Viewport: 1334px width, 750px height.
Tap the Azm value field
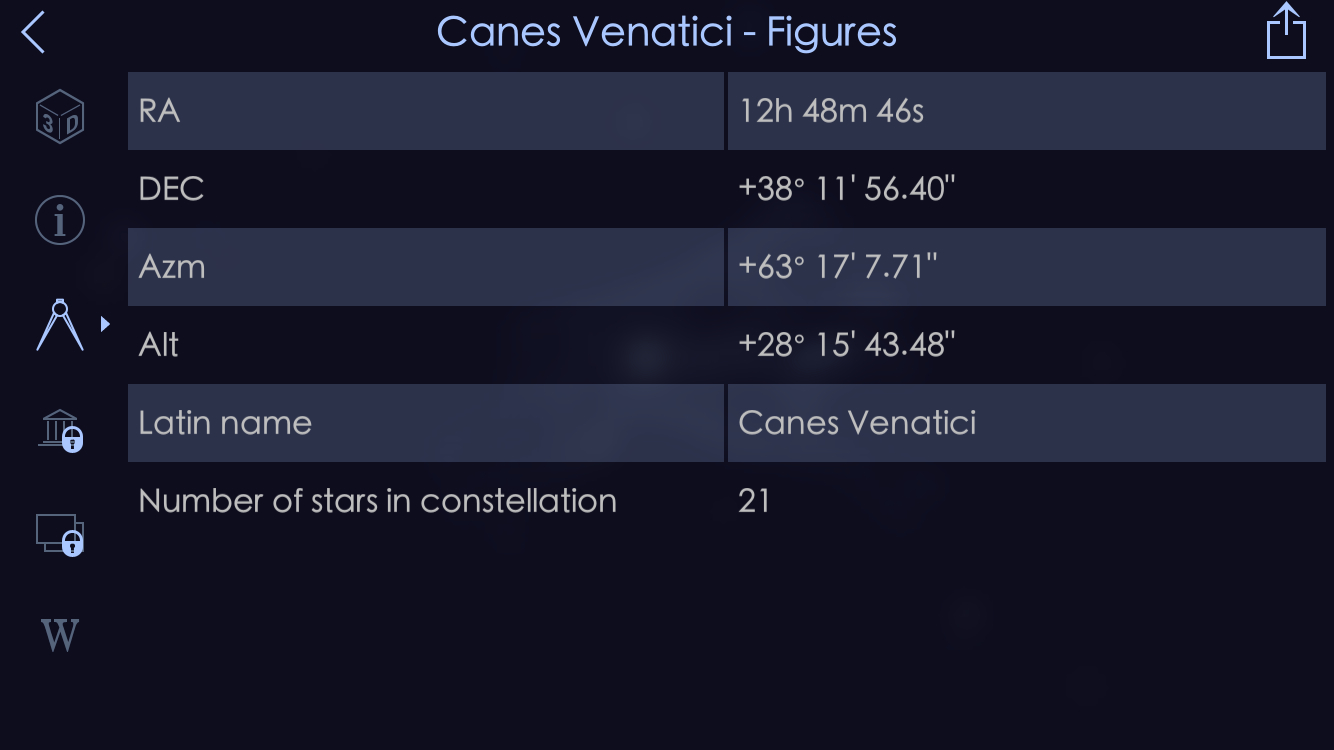(837, 267)
